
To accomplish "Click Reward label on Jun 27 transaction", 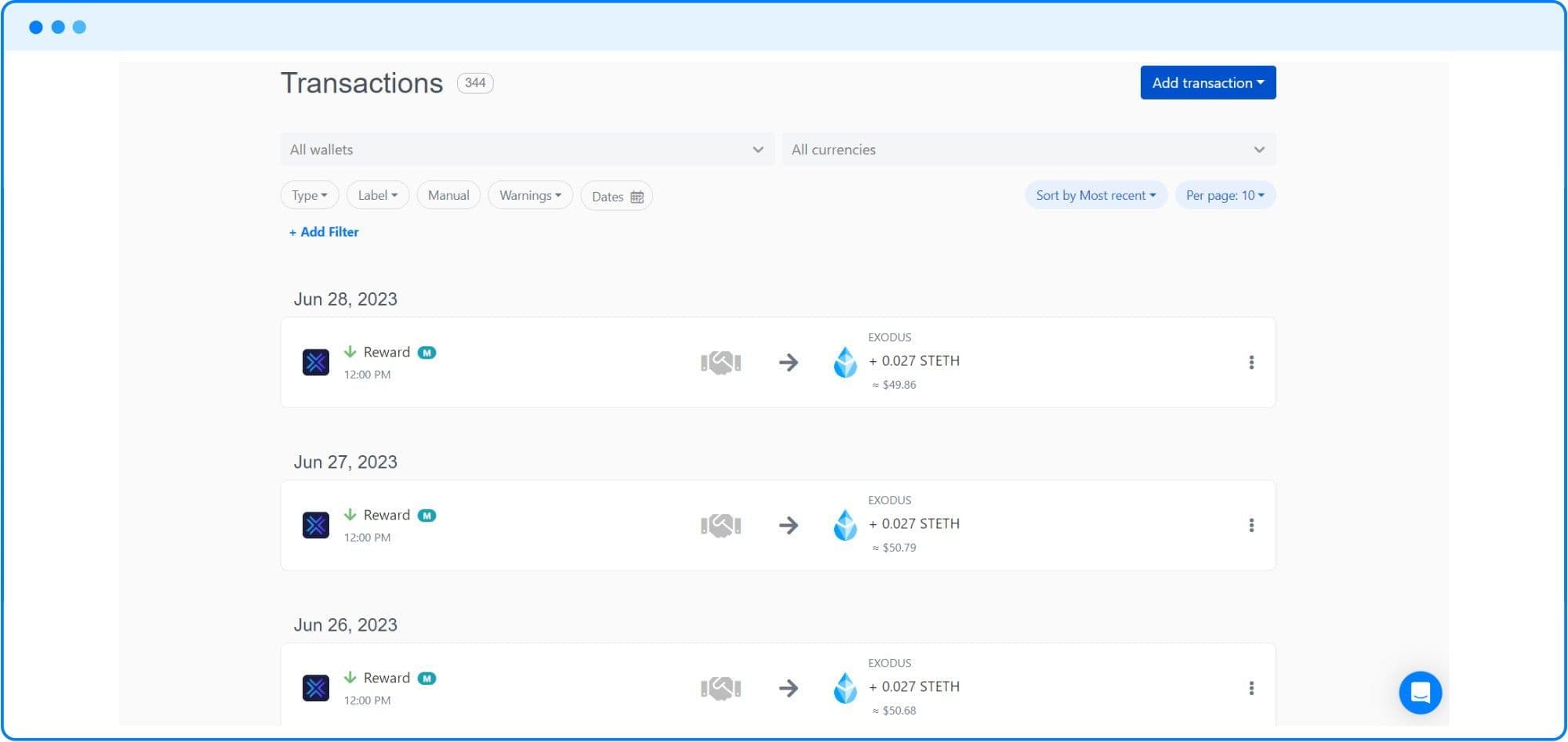I will [387, 516].
